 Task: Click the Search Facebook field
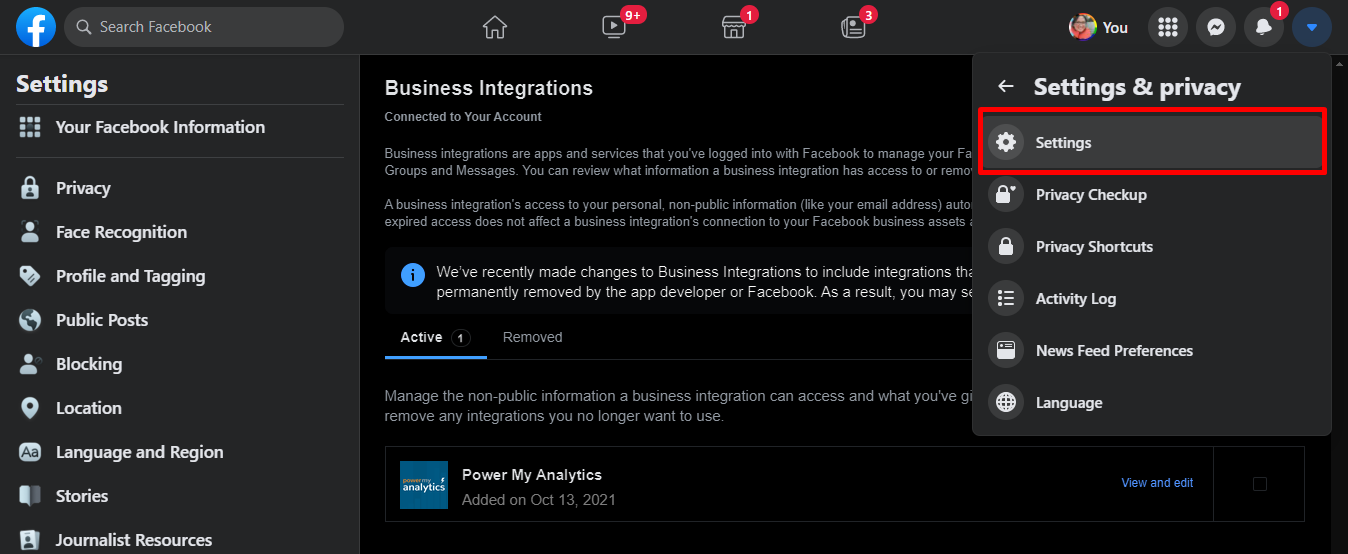[205, 27]
